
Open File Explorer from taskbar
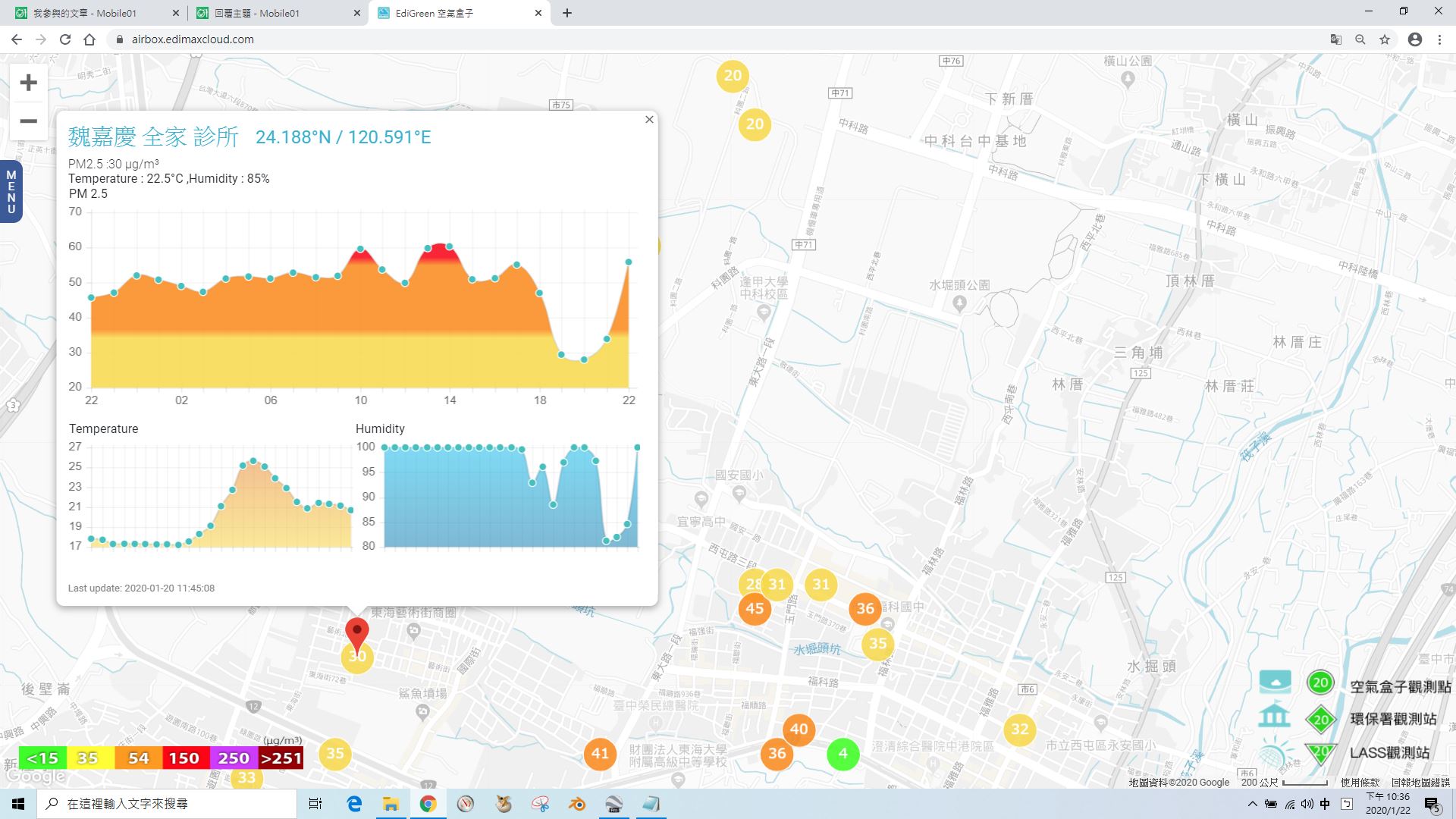tap(391, 804)
